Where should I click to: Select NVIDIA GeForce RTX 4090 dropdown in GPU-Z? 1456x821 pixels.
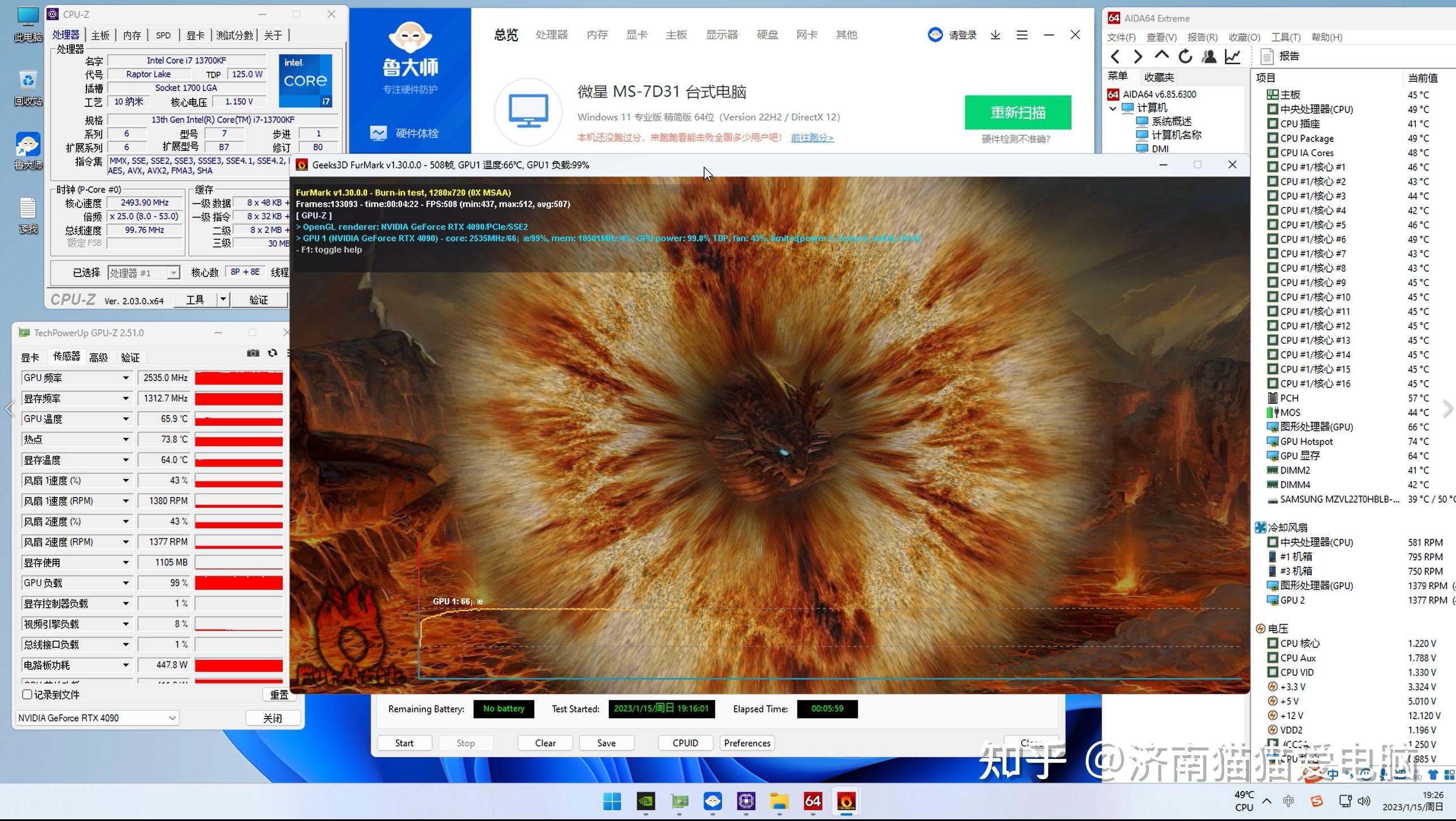click(x=97, y=717)
